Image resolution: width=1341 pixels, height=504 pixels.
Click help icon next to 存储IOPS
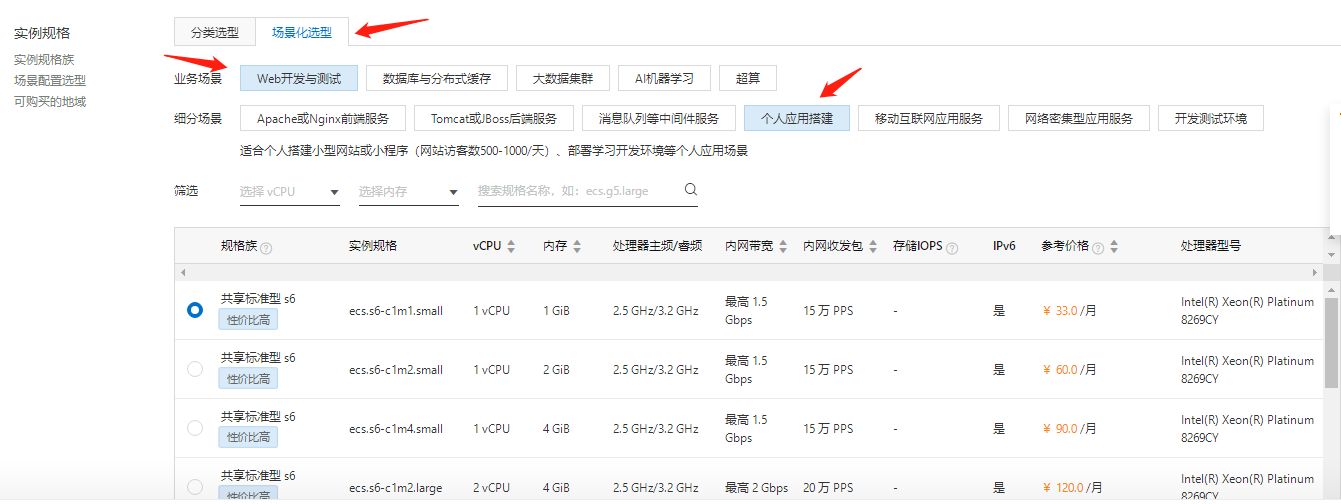click(x=952, y=247)
